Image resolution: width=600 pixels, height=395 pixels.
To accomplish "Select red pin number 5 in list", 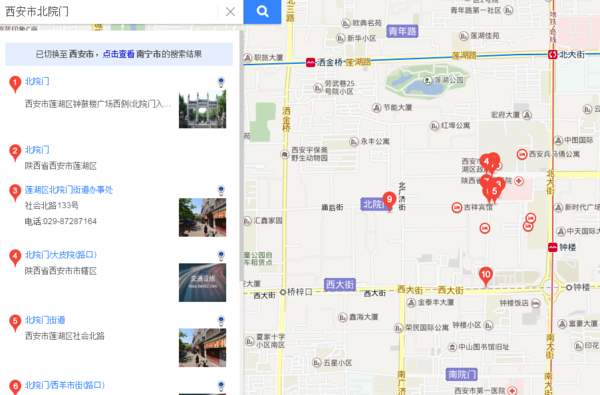I will pyautogui.click(x=15, y=323).
